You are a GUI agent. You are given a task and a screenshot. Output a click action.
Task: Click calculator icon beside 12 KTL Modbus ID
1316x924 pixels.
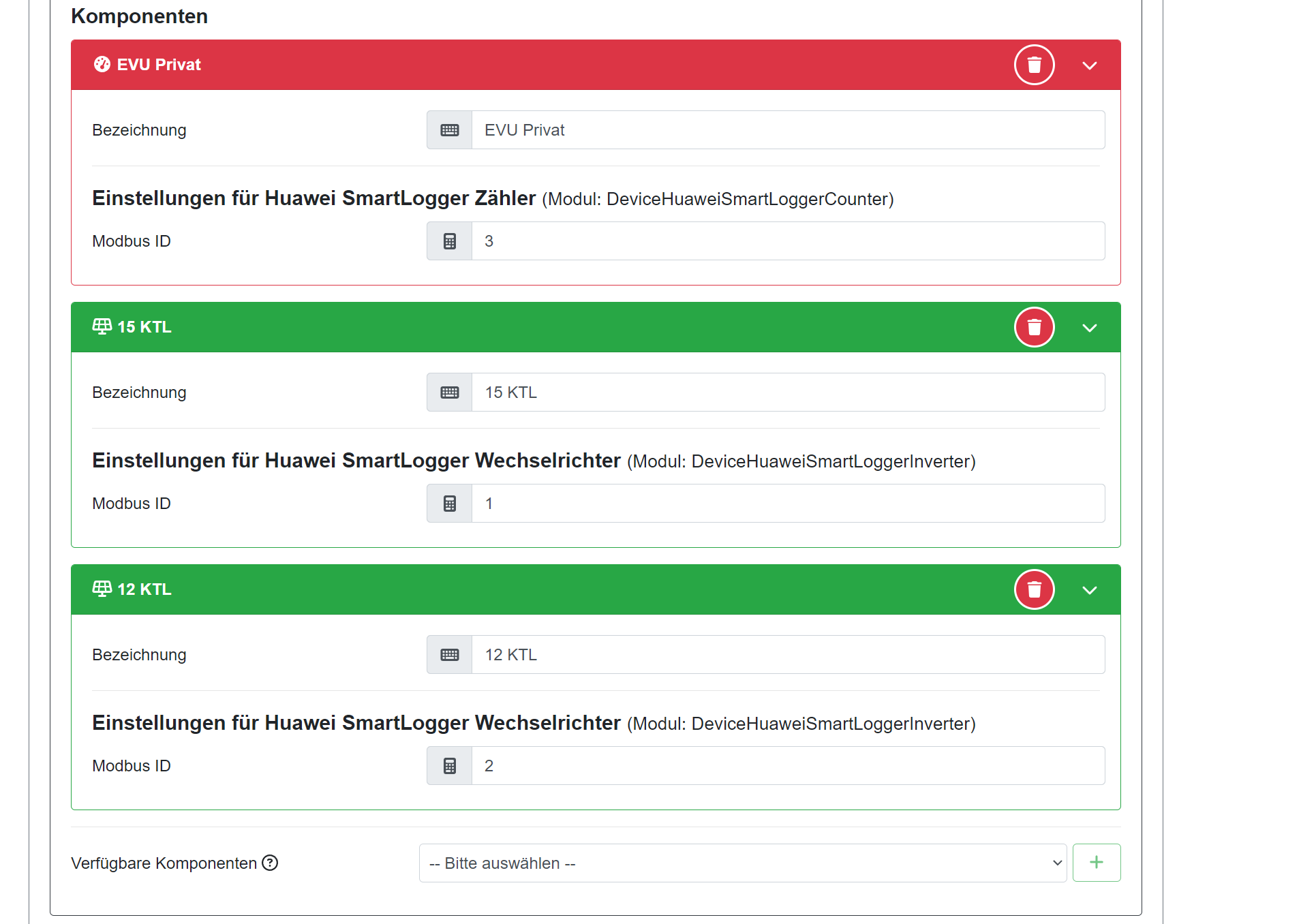pos(449,766)
